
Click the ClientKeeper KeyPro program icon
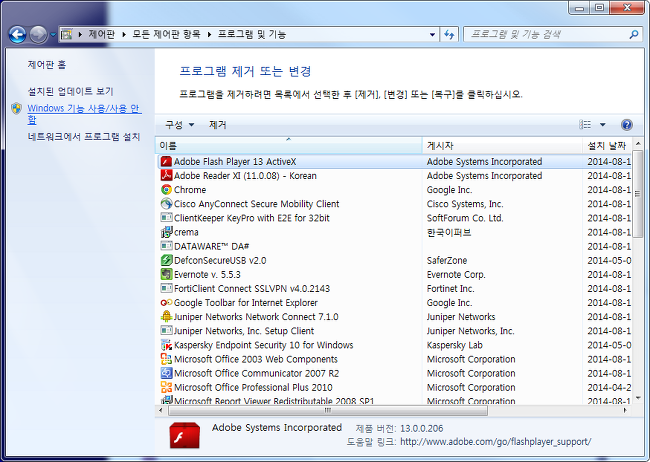(166, 218)
